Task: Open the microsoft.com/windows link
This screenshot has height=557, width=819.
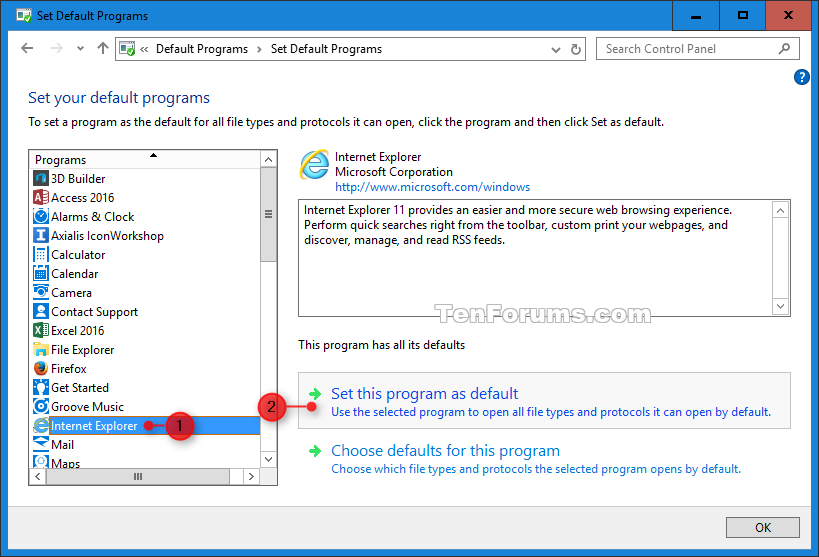Action: 432,187
